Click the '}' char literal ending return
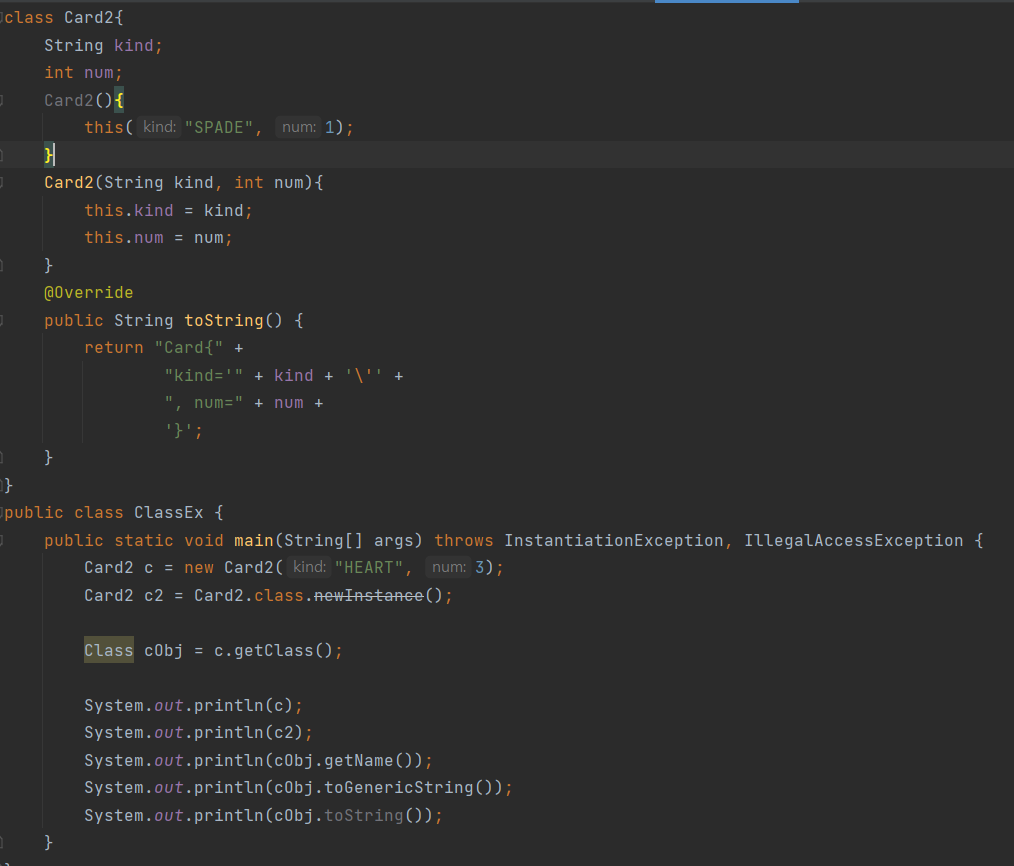Screen dimensions: 1014x866 [178, 430]
